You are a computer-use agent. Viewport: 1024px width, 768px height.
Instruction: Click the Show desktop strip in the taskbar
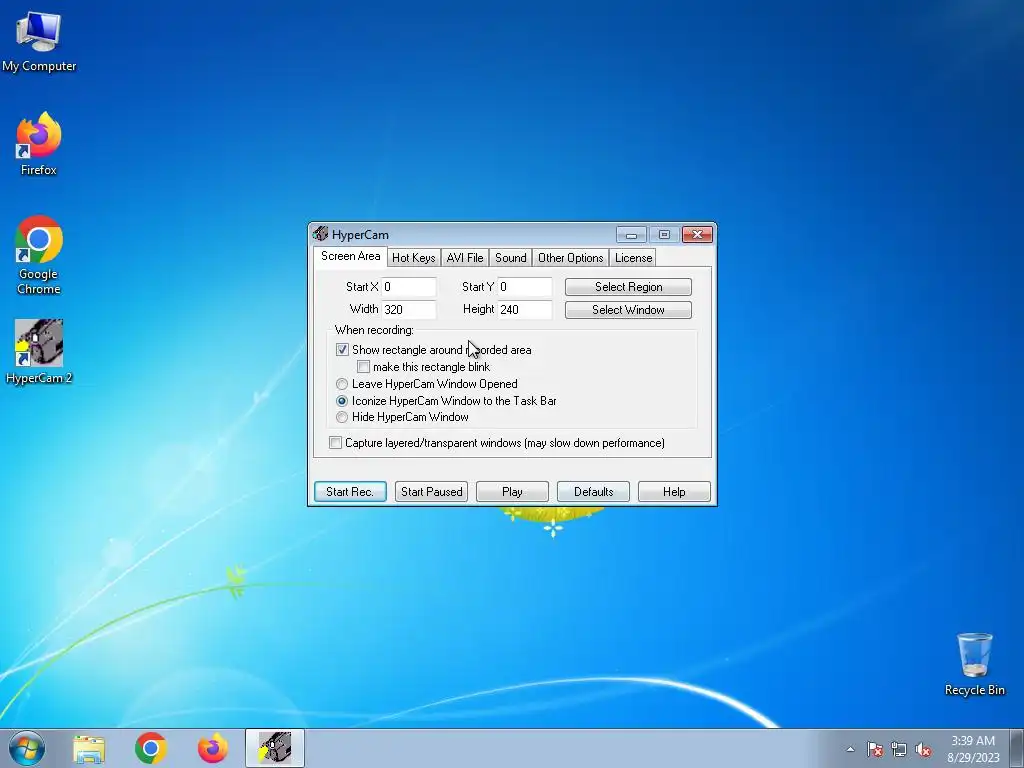tap(1017, 748)
